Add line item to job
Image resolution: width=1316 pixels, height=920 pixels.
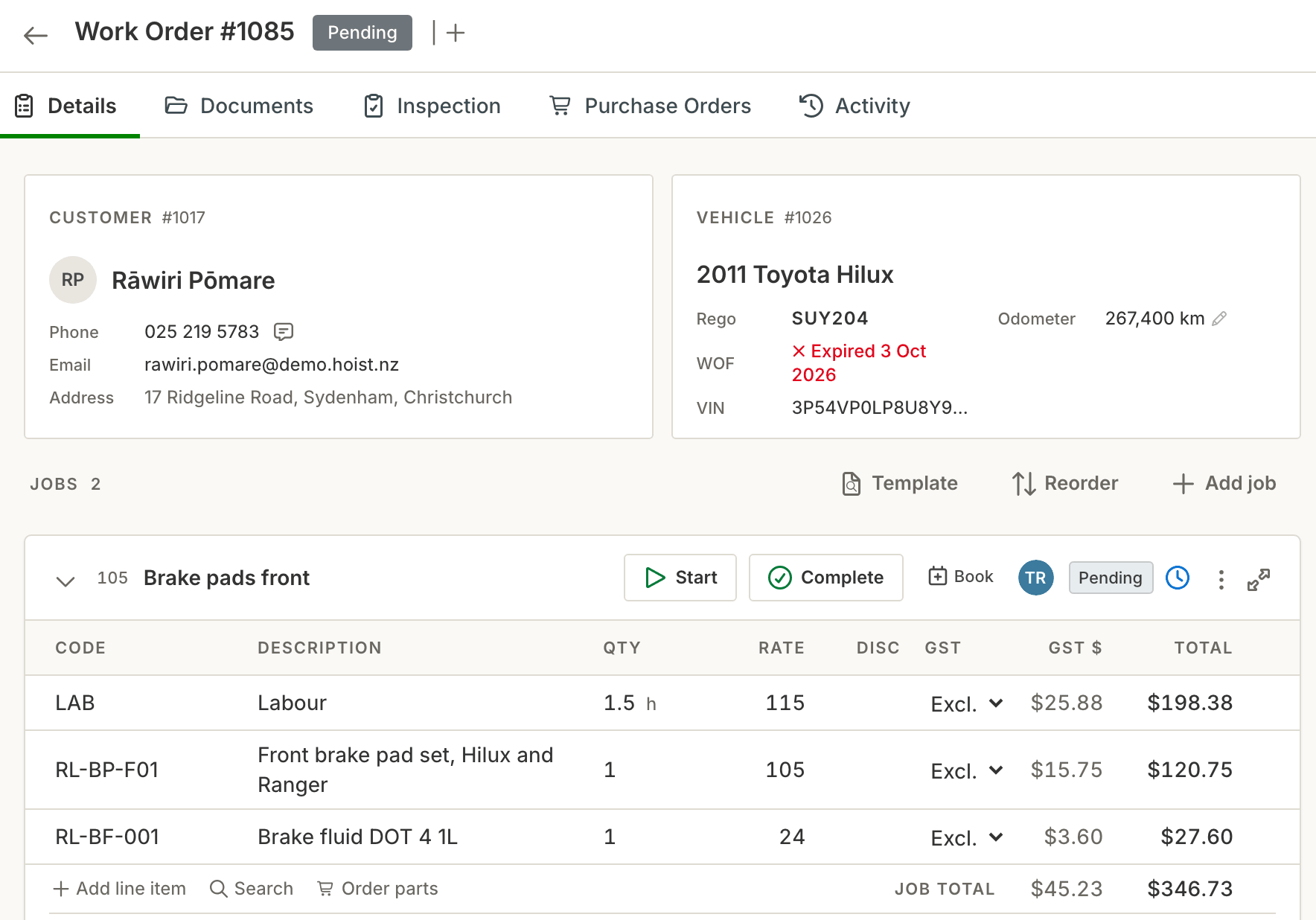(119, 889)
